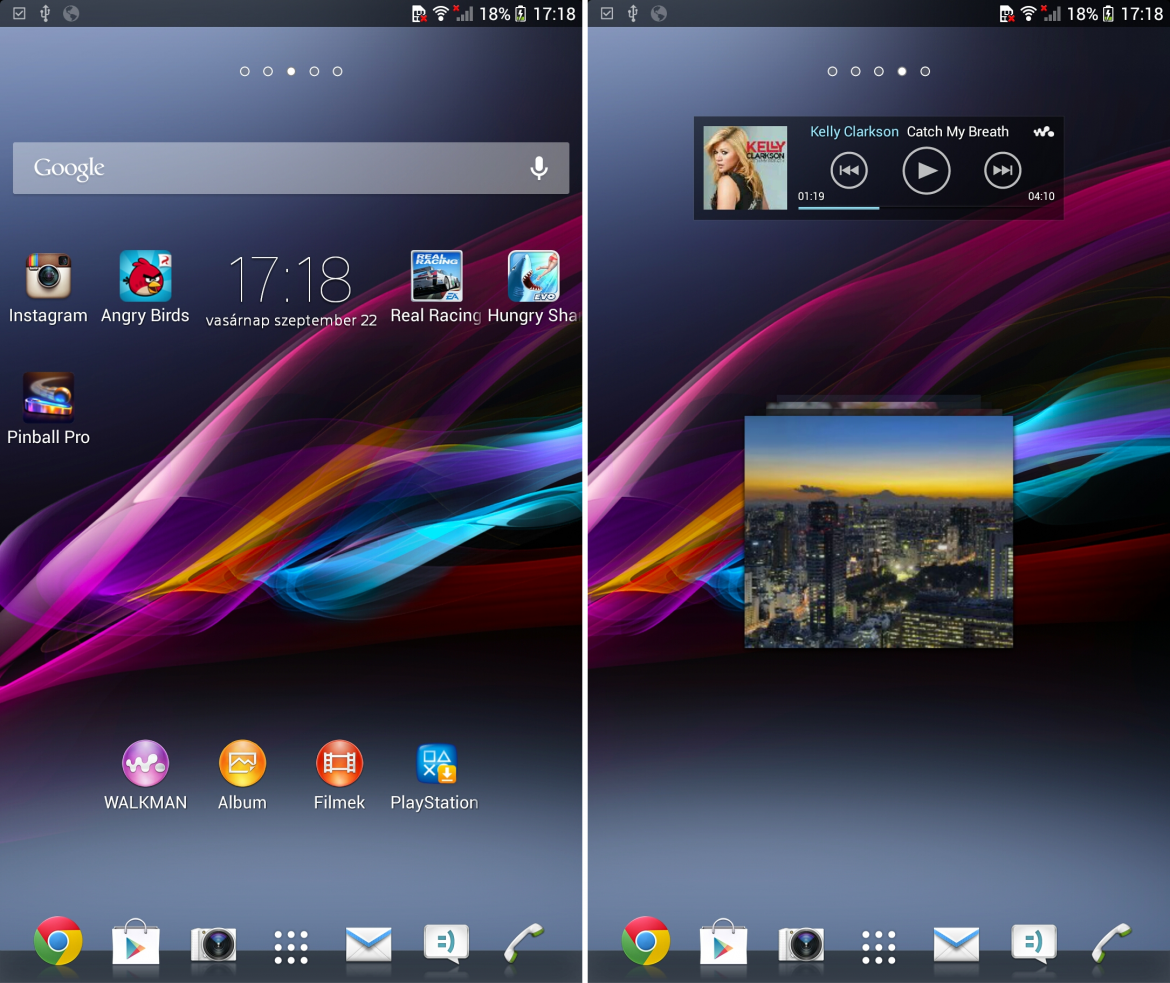Launch the Album app

tap(241, 762)
